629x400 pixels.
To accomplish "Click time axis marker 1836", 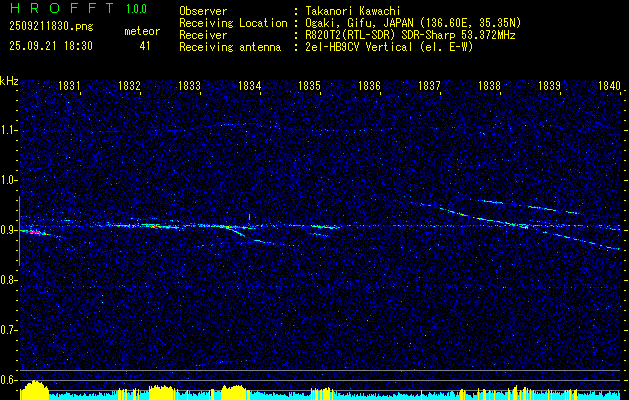I will pyautogui.click(x=369, y=86).
